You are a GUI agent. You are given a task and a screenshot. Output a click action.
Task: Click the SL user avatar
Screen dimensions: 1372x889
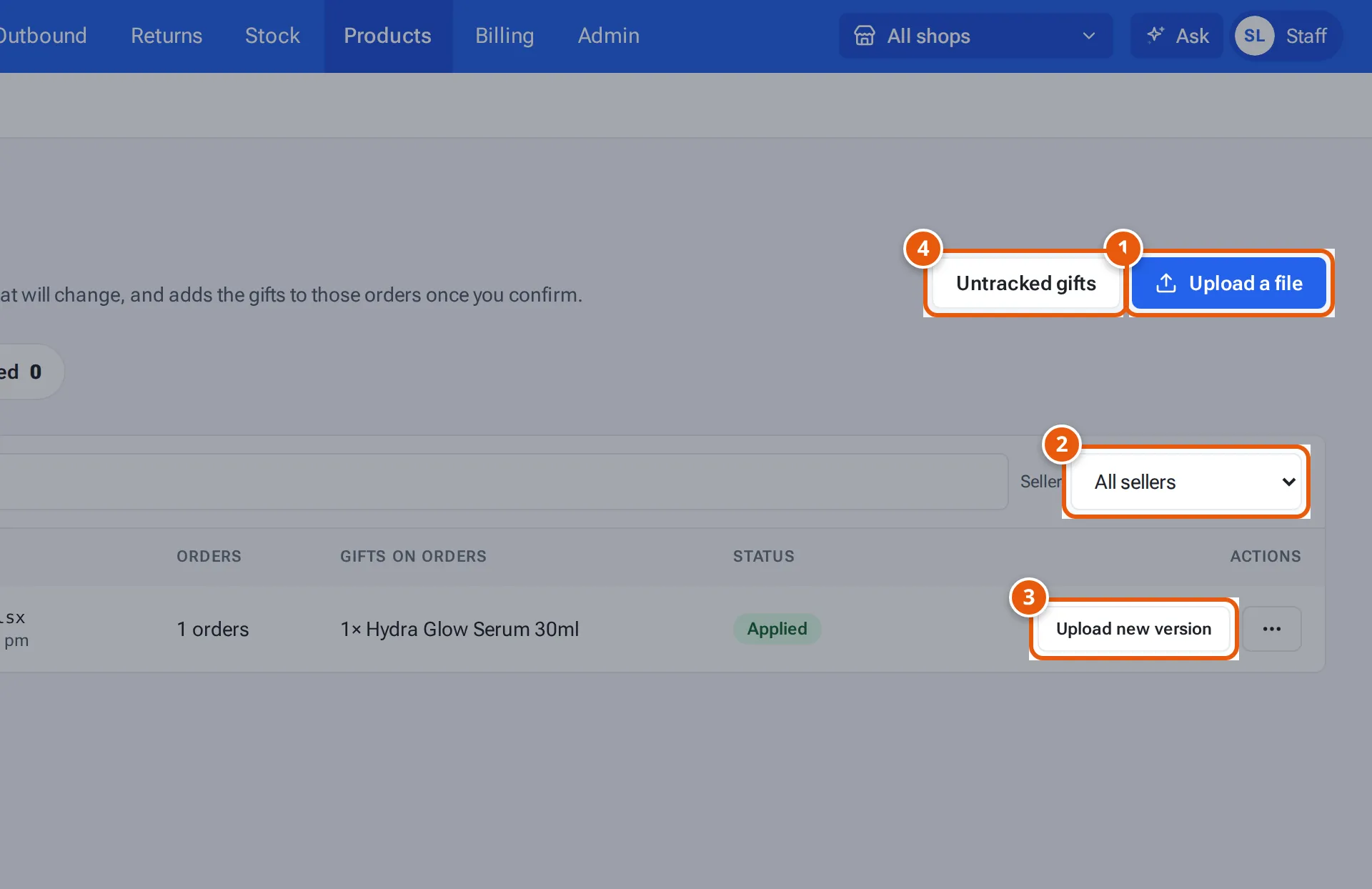click(x=1254, y=36)
